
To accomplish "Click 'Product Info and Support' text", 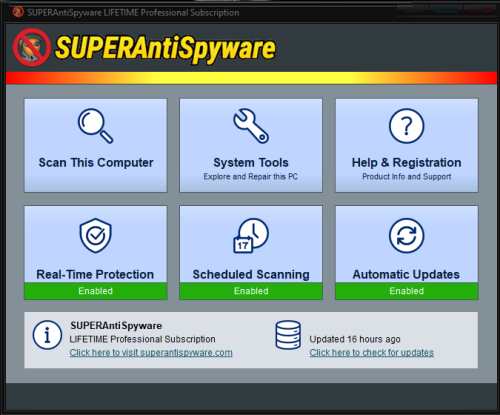I will (407, 177).
